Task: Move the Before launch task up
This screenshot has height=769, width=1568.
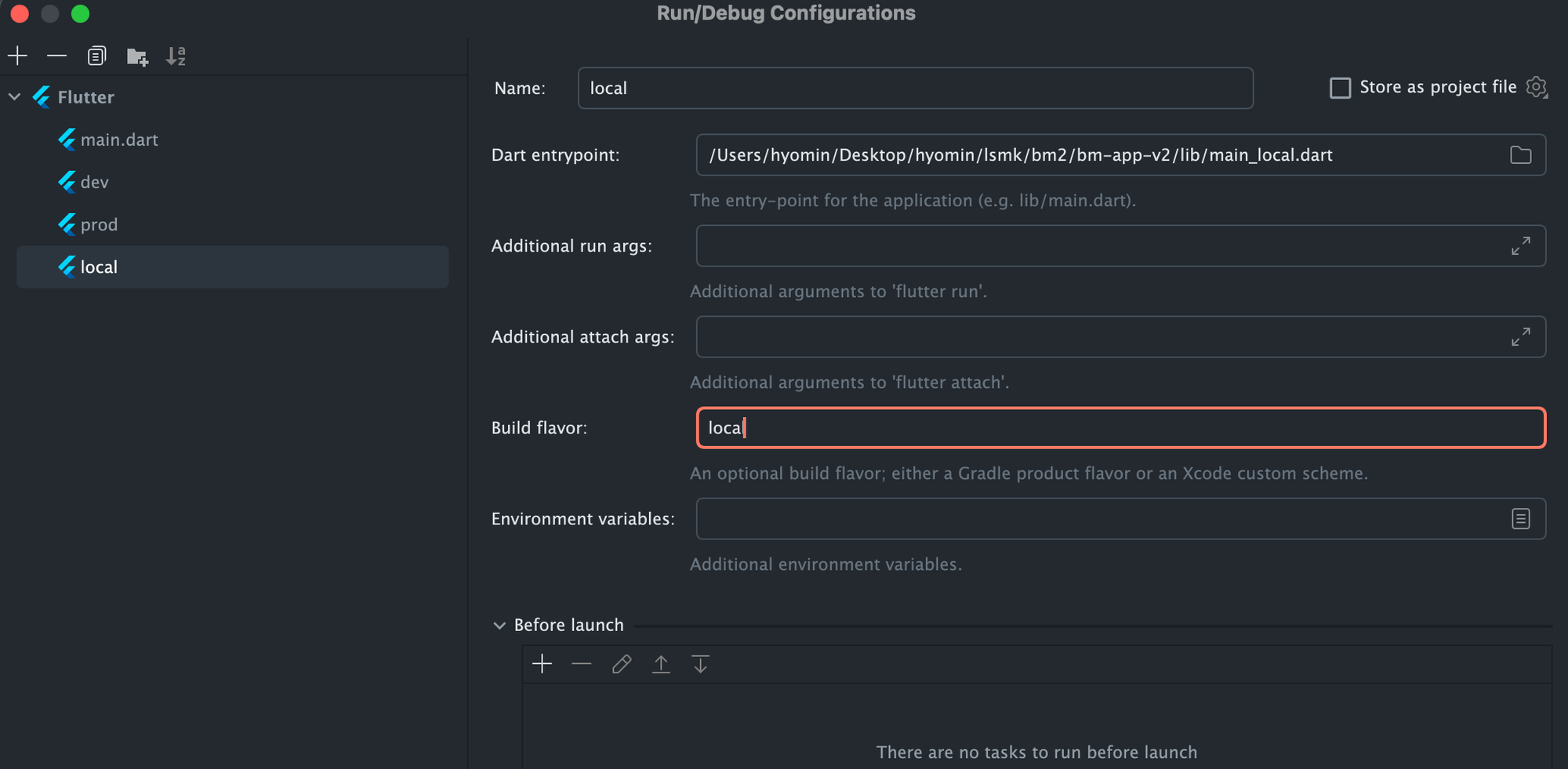Action: click(x=661, y=664)
